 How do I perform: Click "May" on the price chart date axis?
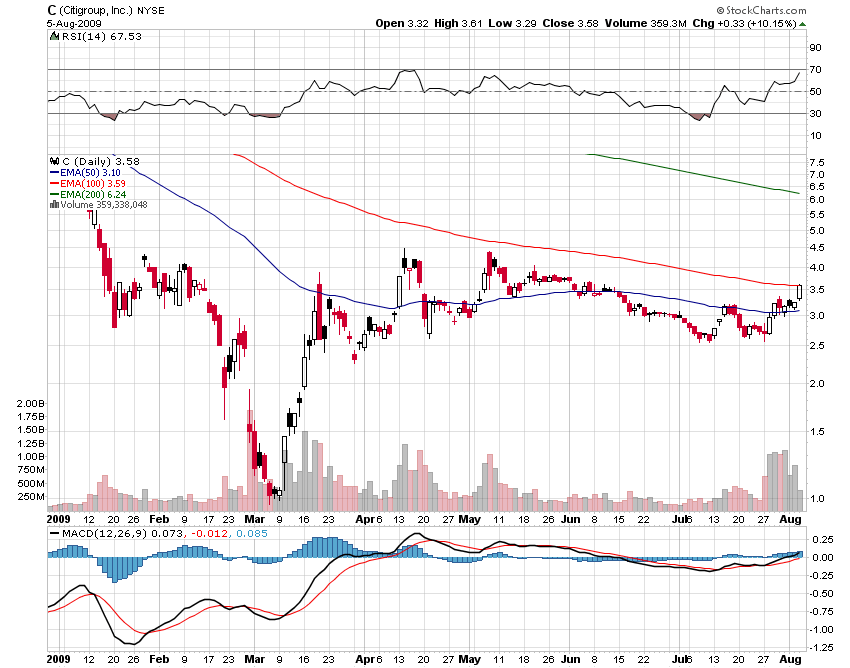[x=469, y=519]
